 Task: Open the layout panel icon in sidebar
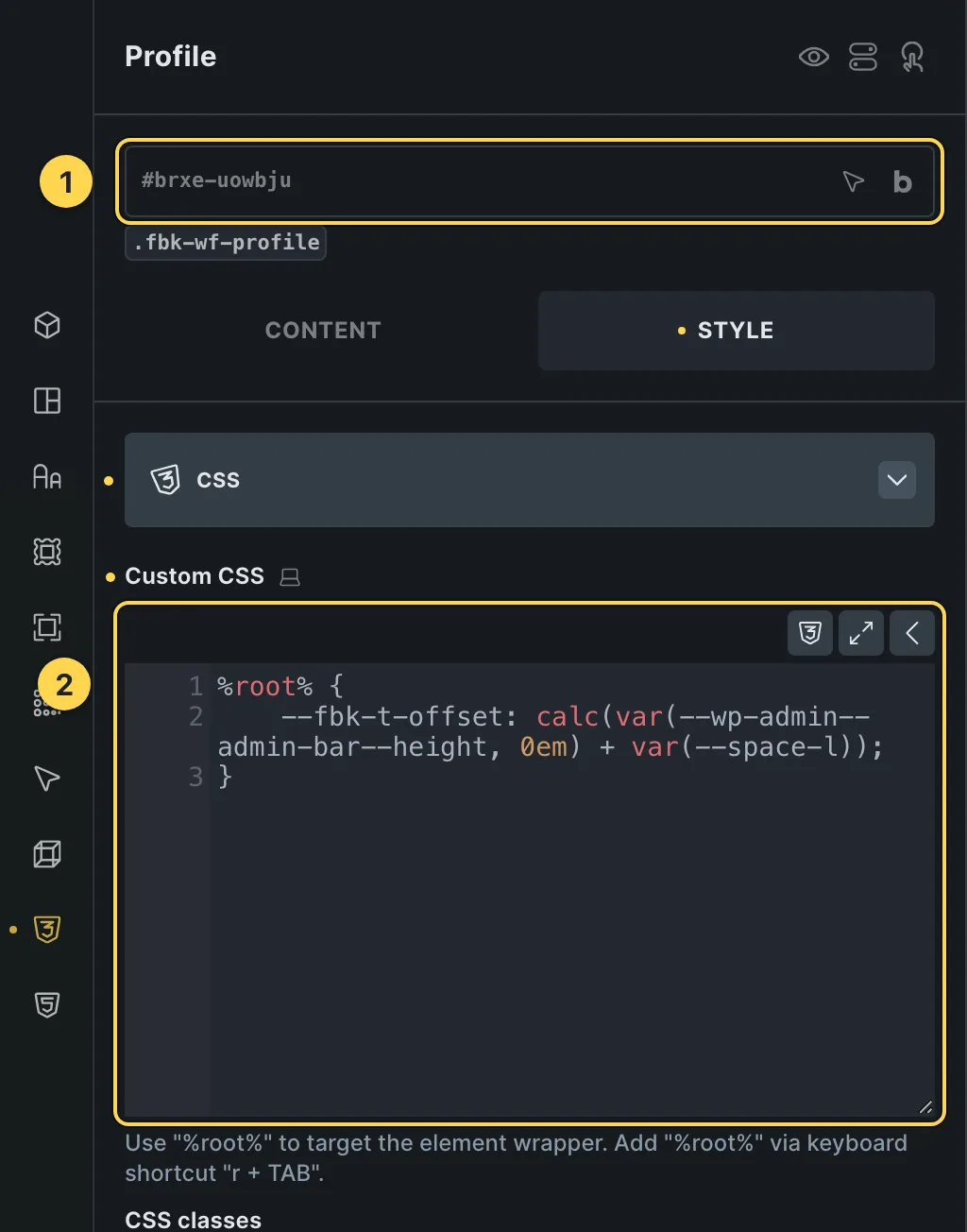pyautogui.click(x=47, y=401)
